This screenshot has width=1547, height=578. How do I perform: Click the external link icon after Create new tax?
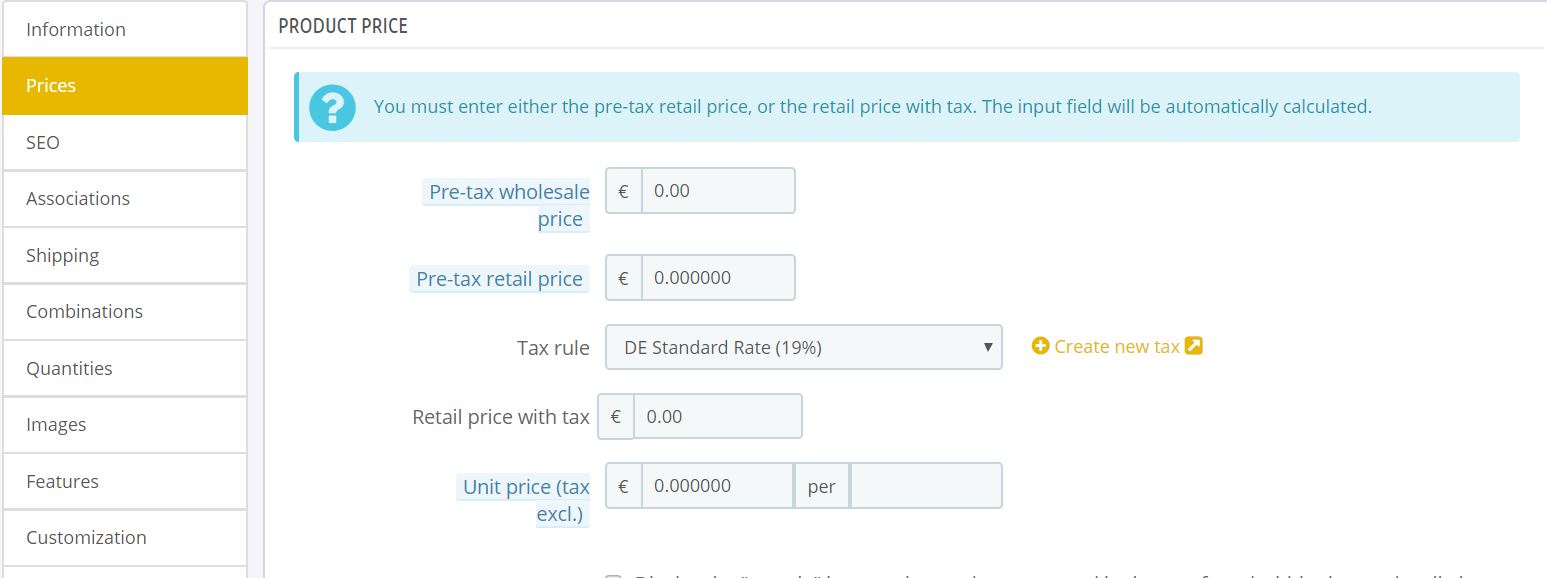pyautogui.click(x=1193, y=346)
